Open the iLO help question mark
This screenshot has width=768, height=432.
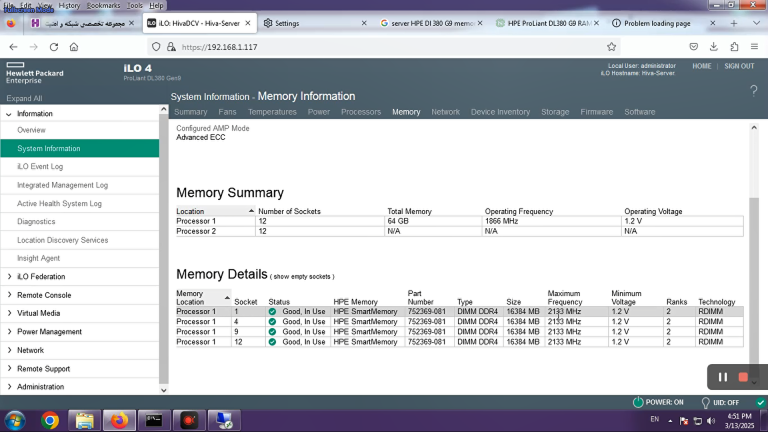click(754, 91)
